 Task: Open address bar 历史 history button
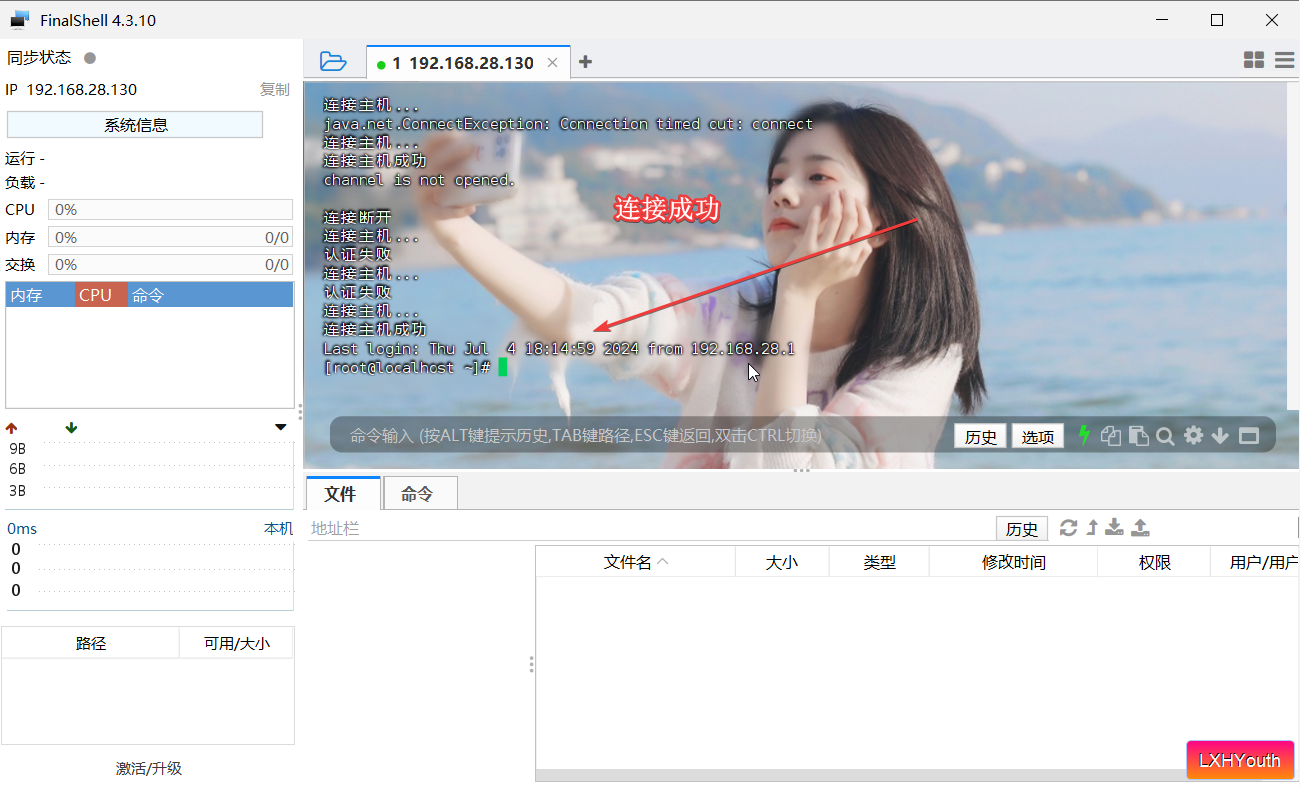pyautogui.click(x=1021, y=529)
